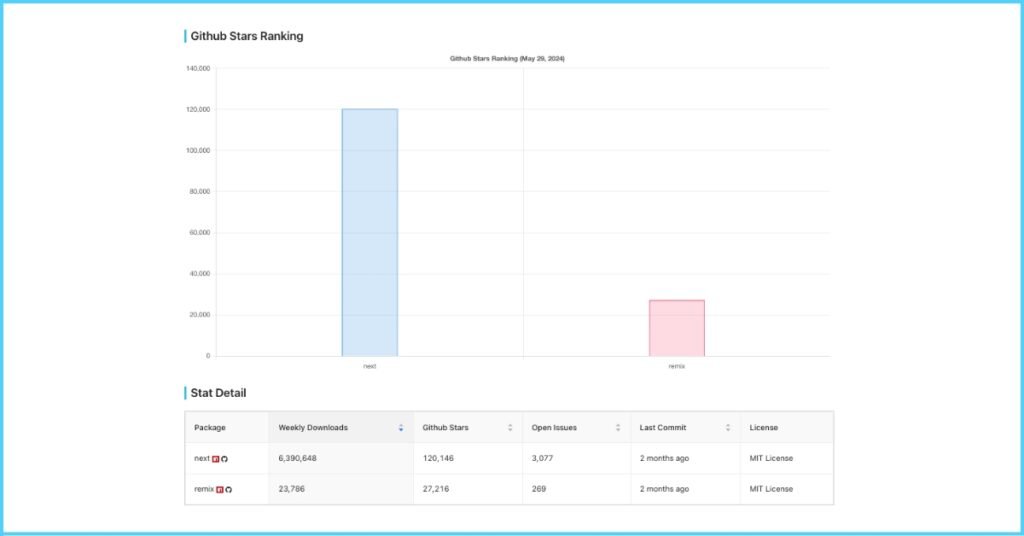1024x536 pixels.
Task: Open the npm icon beside remix
Action: pyautogui.click(x=220, y=490)
